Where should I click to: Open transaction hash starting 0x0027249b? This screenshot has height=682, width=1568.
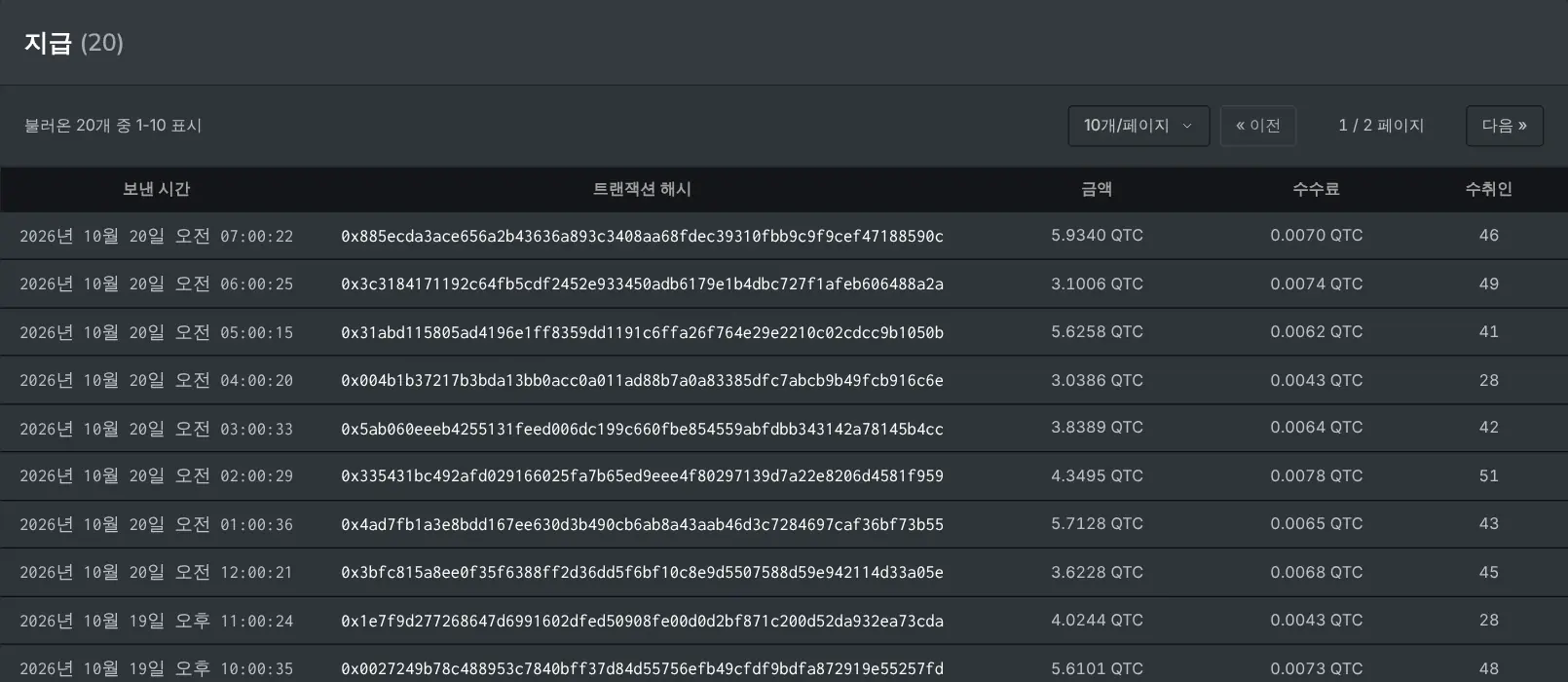642,668
